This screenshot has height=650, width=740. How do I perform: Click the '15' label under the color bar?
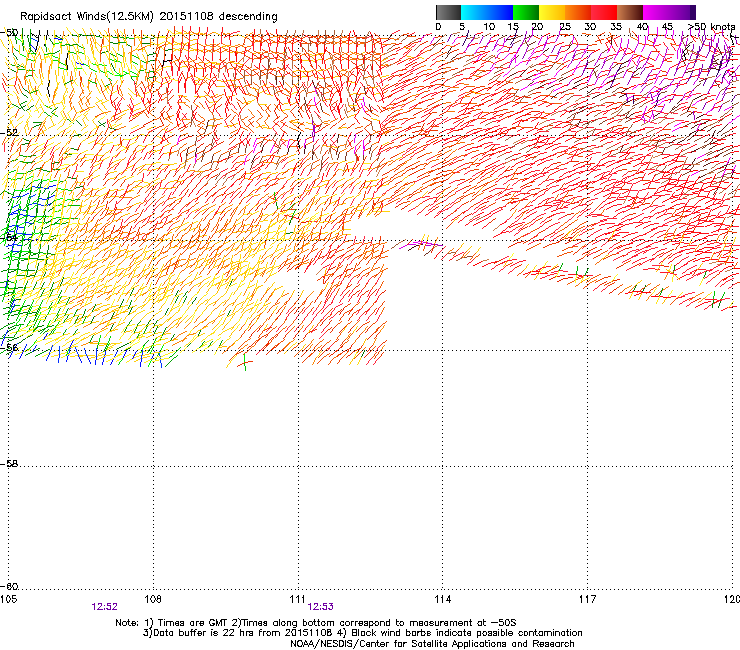(x=513, y=27)
